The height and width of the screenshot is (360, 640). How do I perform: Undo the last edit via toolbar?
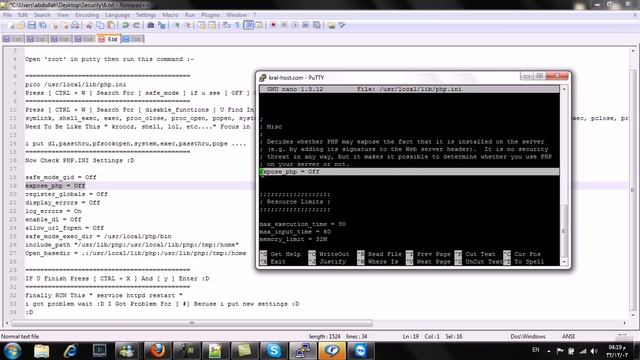click(125, 25)
